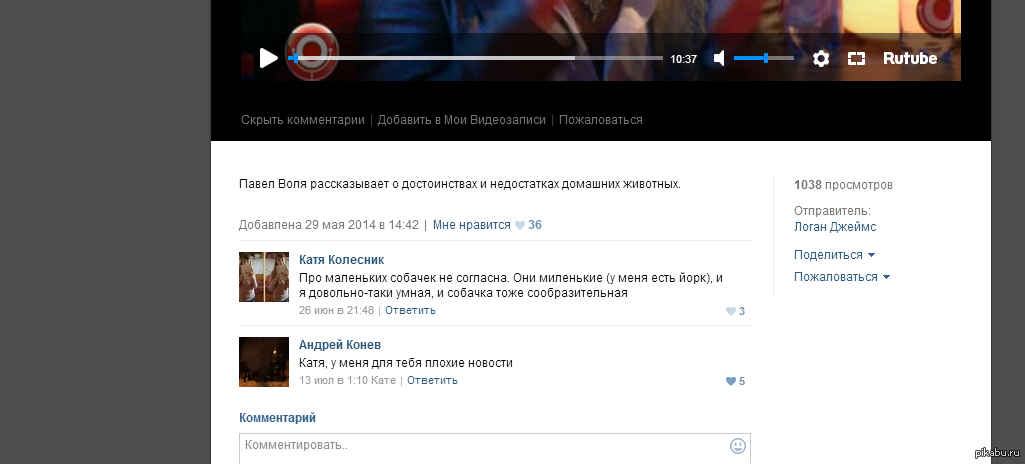Click the Rutube logo in the player
Screen dimensions: 1025x464
click(x=910, y=58)
